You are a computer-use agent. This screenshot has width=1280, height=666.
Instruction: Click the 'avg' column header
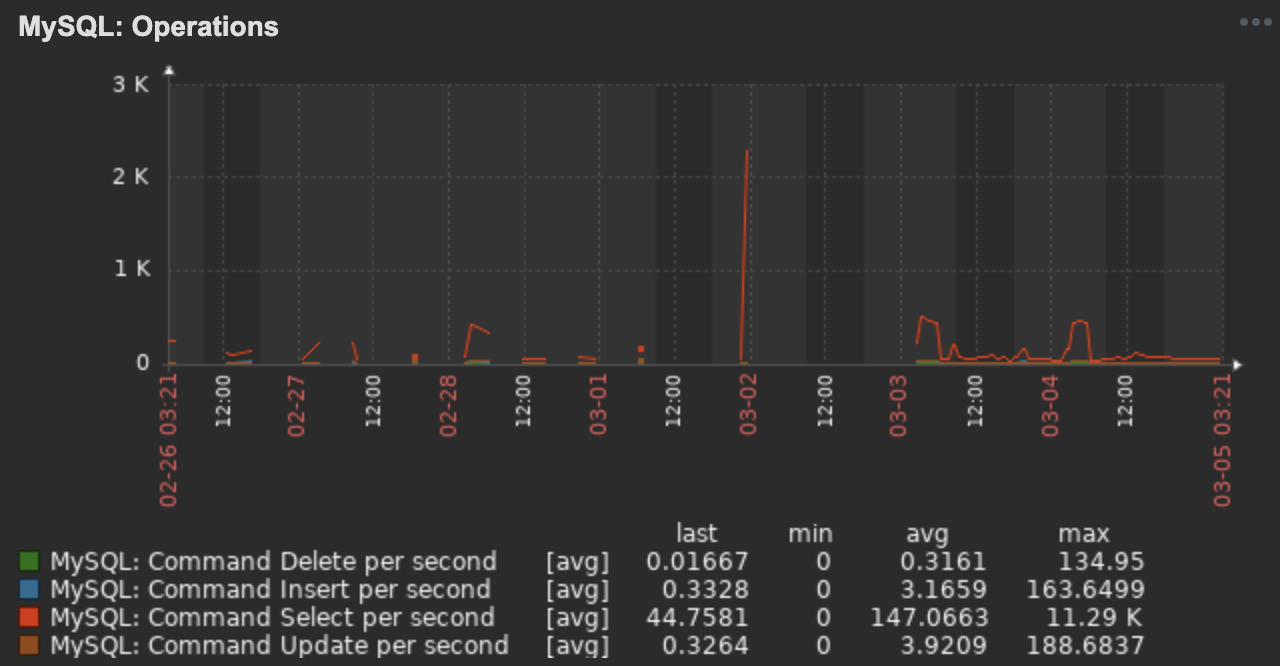928,536
